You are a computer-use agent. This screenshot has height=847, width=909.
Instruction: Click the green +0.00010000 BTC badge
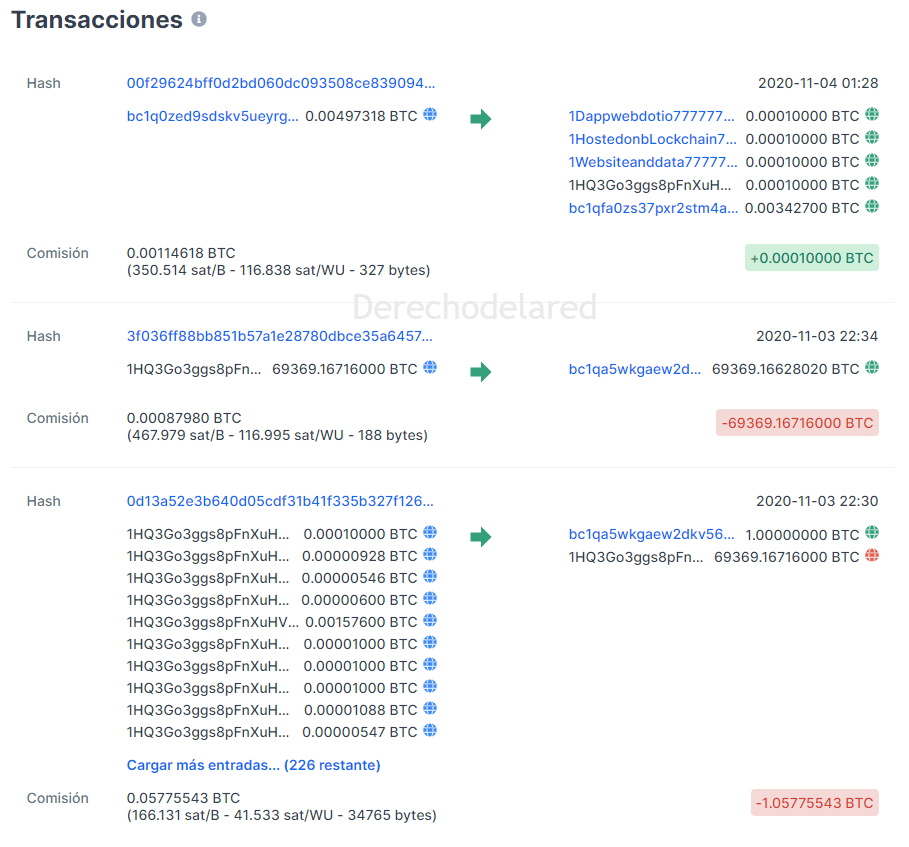[x=812, y=258]
